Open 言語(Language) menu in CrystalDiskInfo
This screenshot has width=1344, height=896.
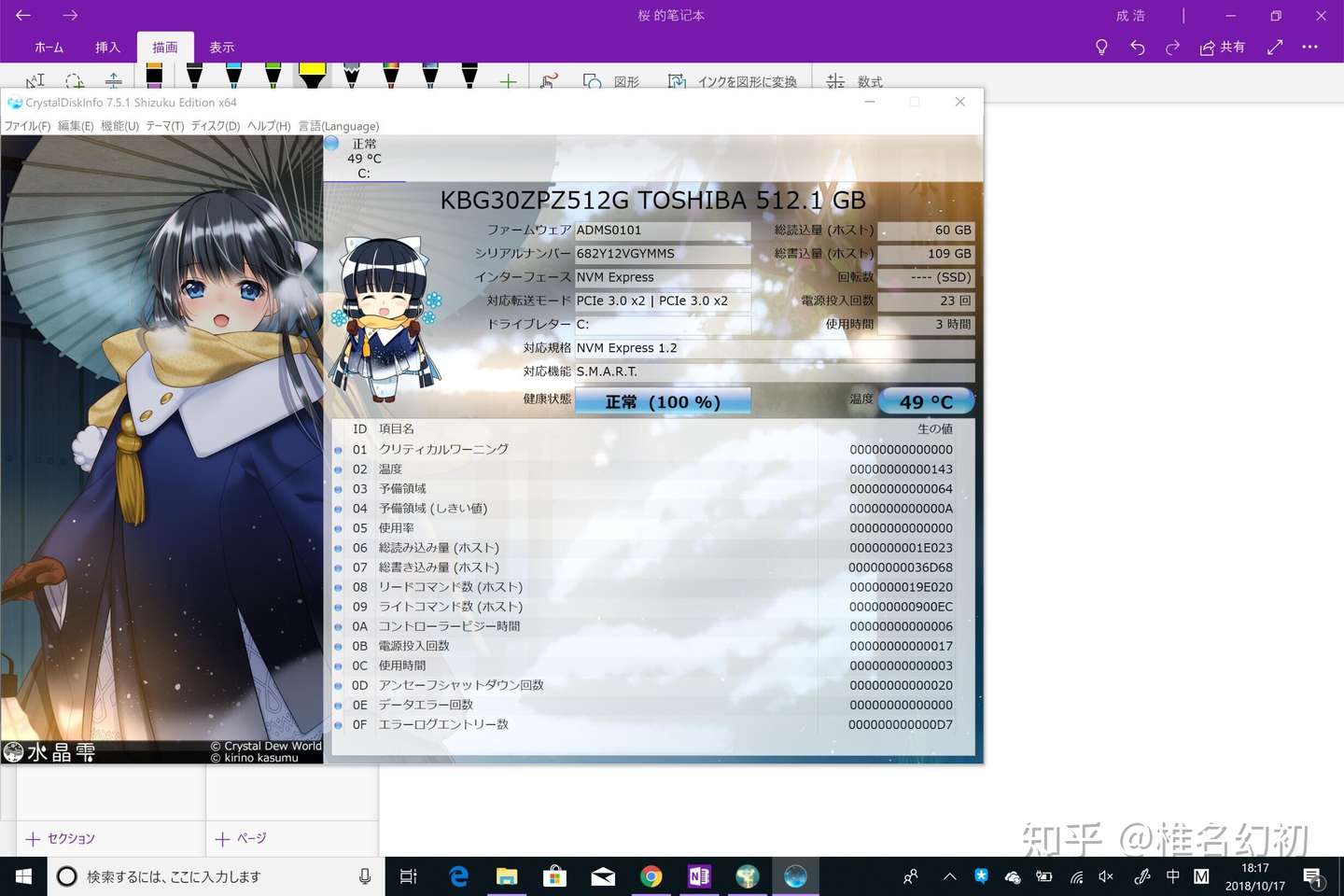click(x=339, y=126)
